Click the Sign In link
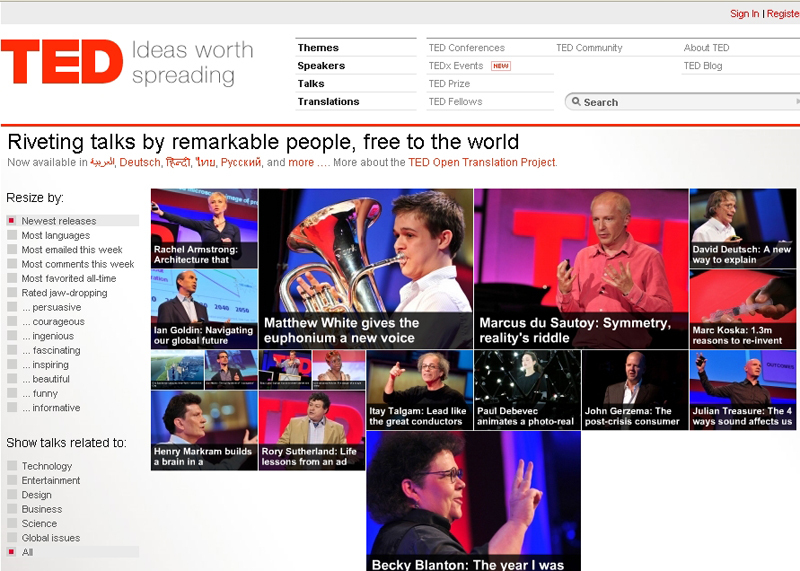 [744, 13]
